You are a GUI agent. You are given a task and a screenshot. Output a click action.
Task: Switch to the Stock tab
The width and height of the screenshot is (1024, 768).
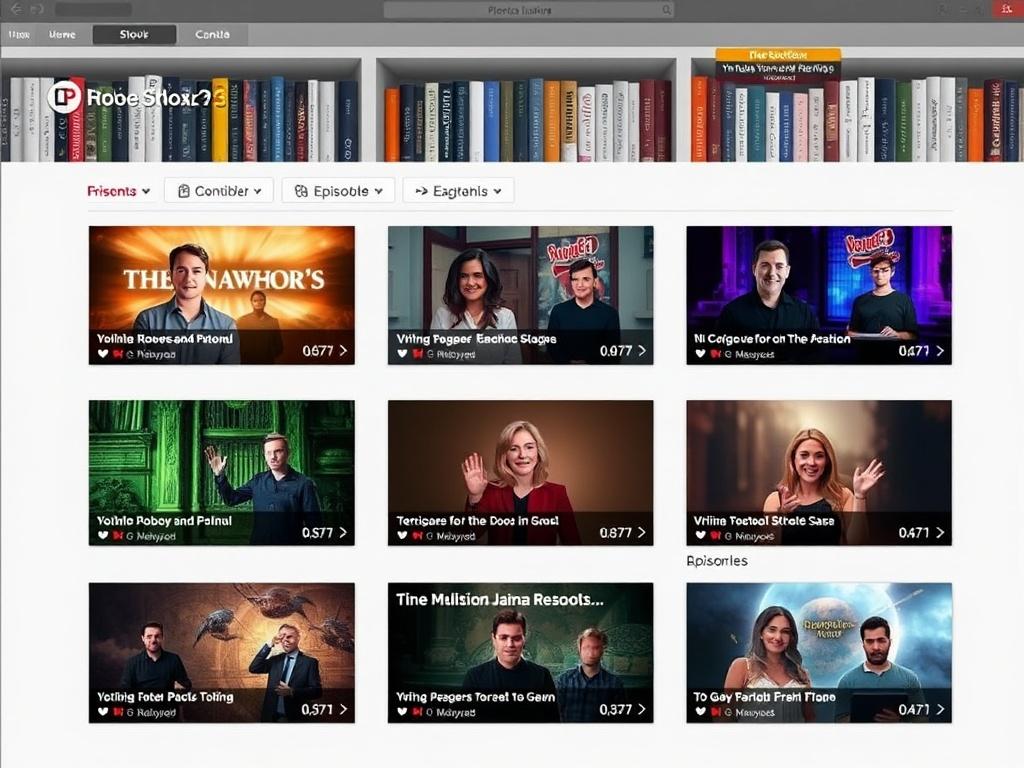133,33
